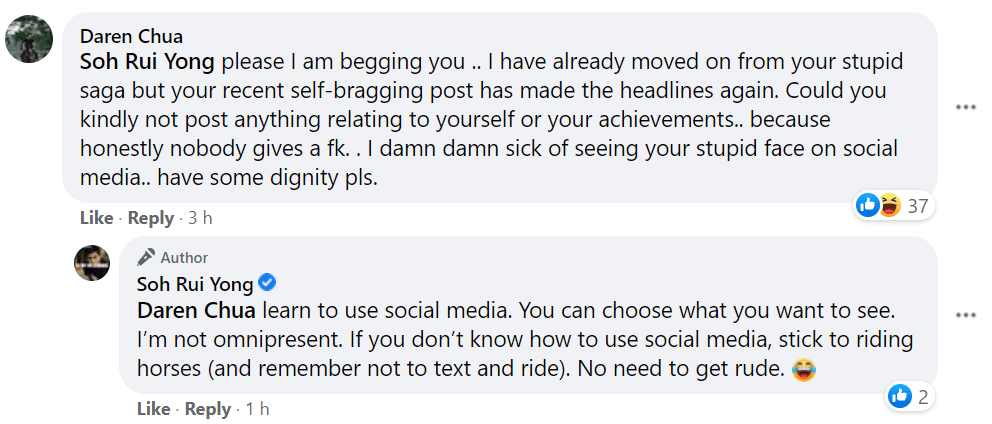Click the 3 h timestamp
Screen dimensions: 992x424
200,218
